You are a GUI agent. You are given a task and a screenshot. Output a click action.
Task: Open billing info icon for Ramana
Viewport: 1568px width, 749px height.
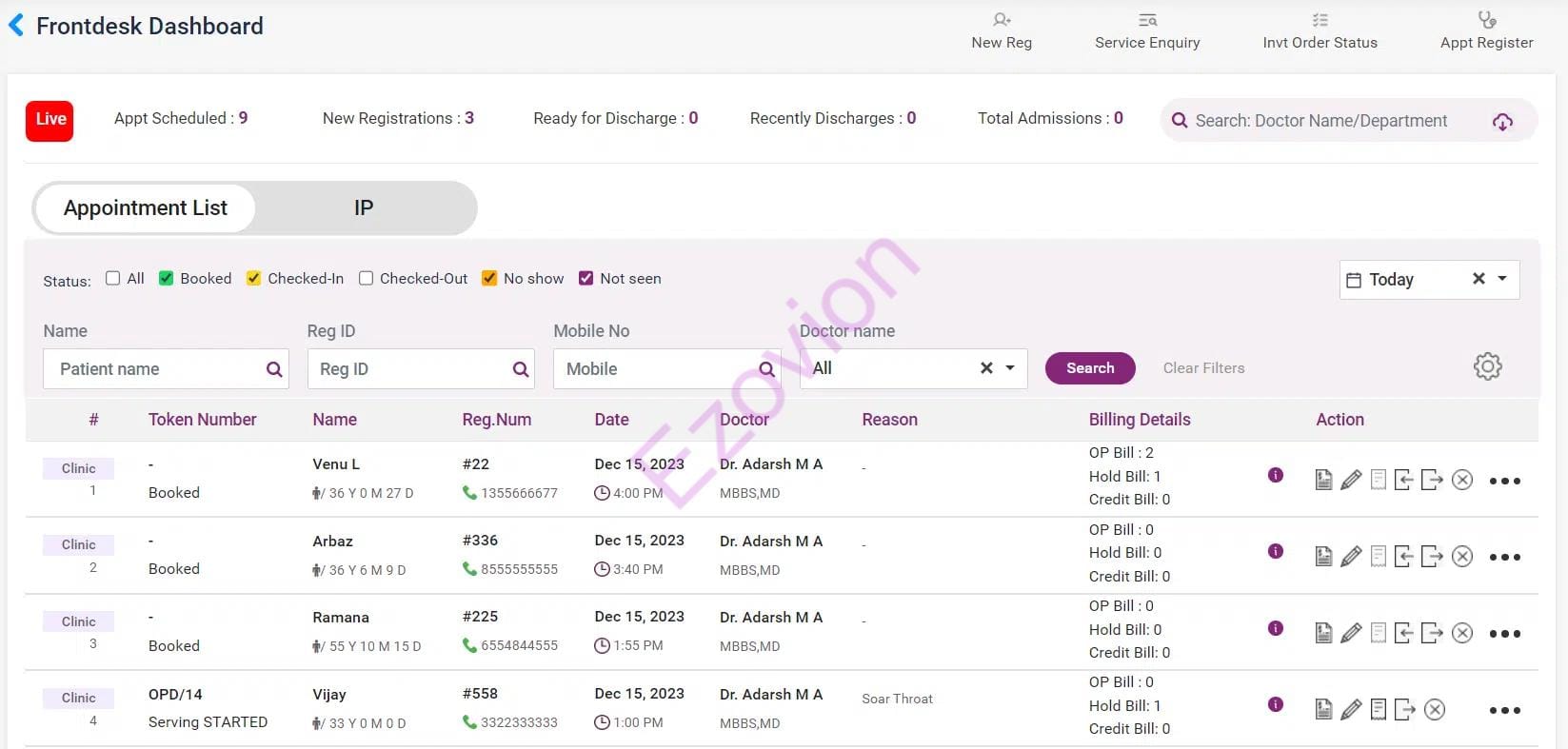click(x=1276, y=628)
